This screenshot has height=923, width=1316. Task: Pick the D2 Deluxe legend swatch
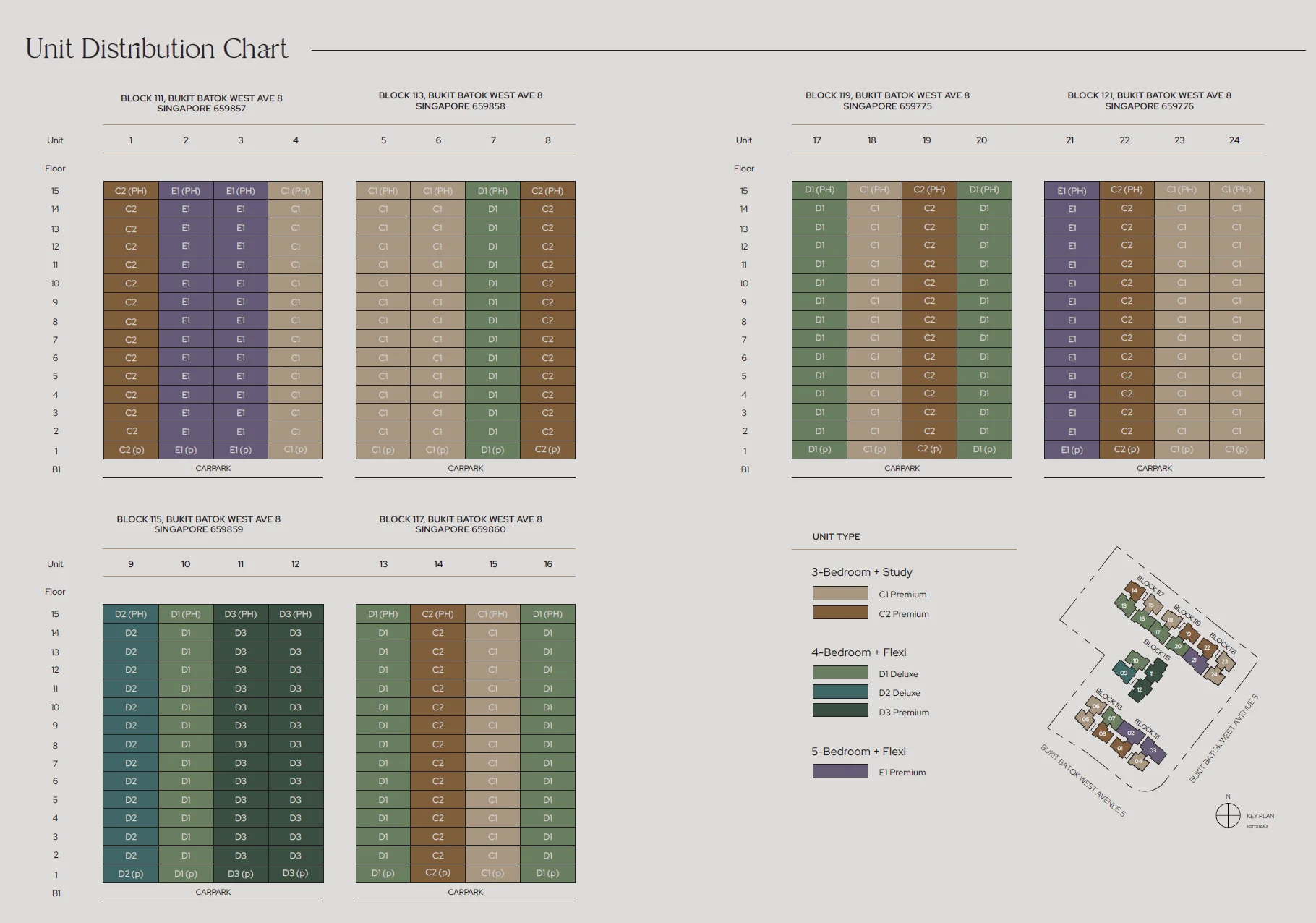(839, 692)
